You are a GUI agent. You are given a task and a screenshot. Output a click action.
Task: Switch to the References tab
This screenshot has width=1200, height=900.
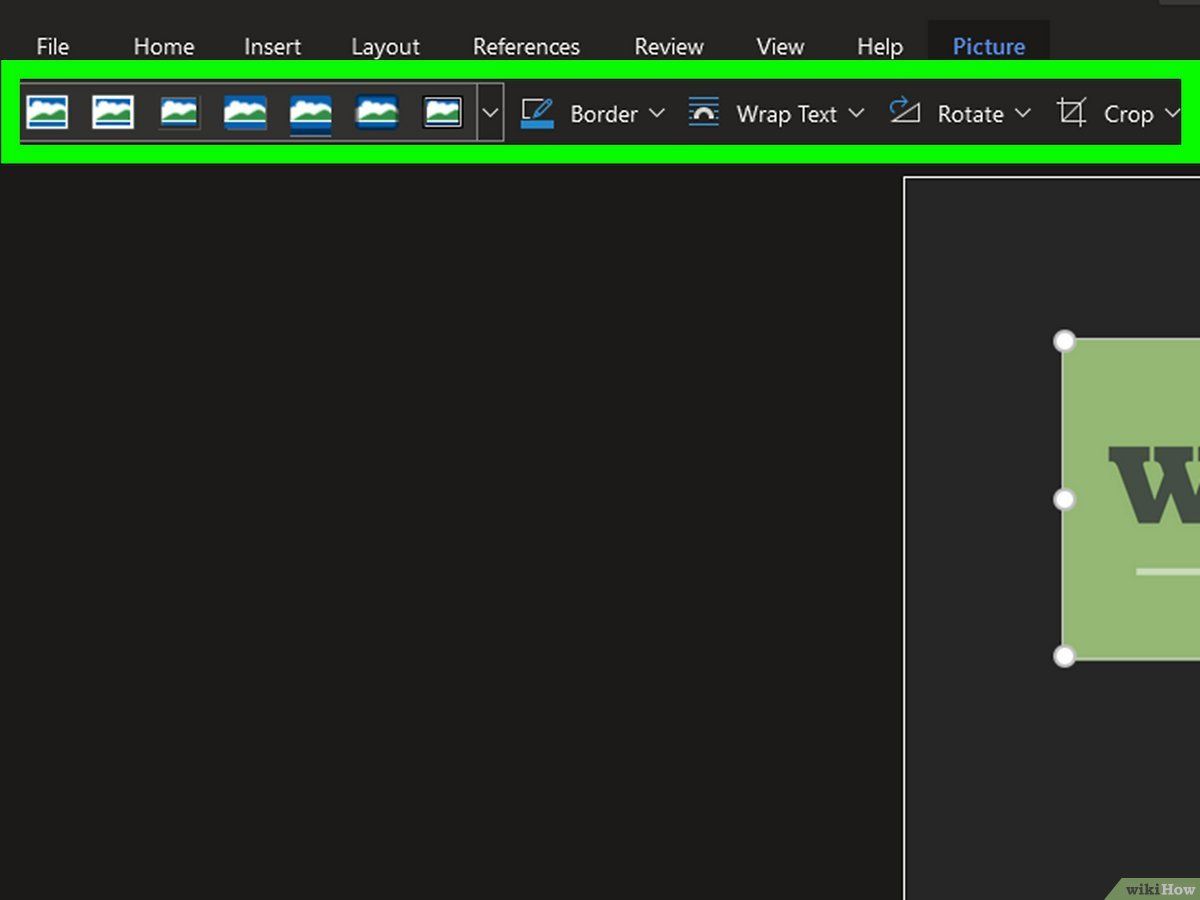point(526,47)
